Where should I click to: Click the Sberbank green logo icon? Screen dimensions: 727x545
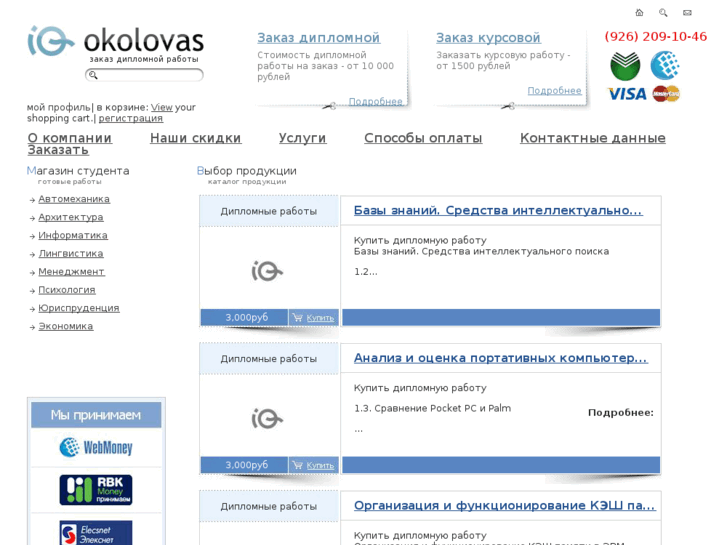pos(625,66)
